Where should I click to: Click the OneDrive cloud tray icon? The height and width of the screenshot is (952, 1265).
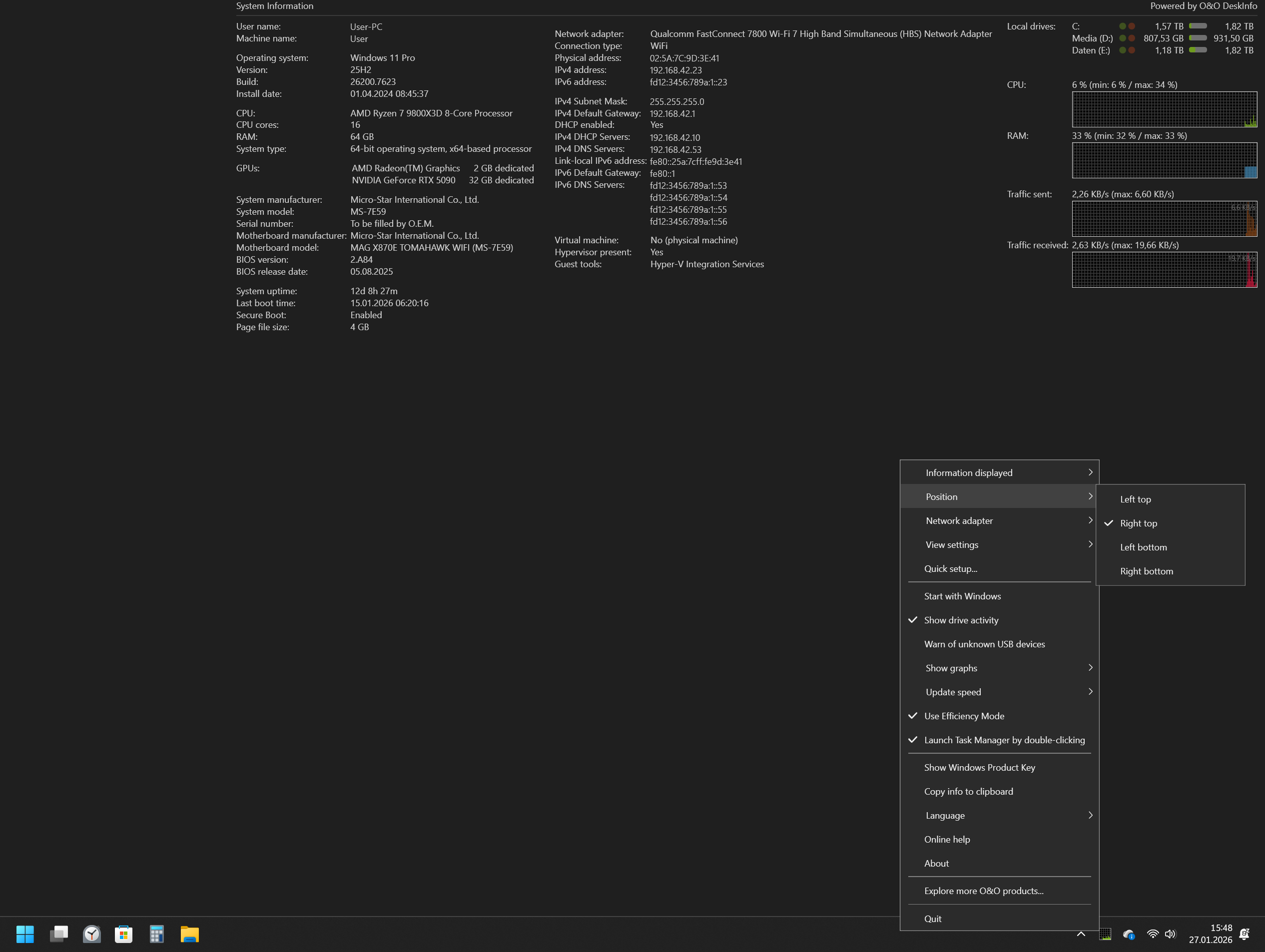click(1128, 934)
